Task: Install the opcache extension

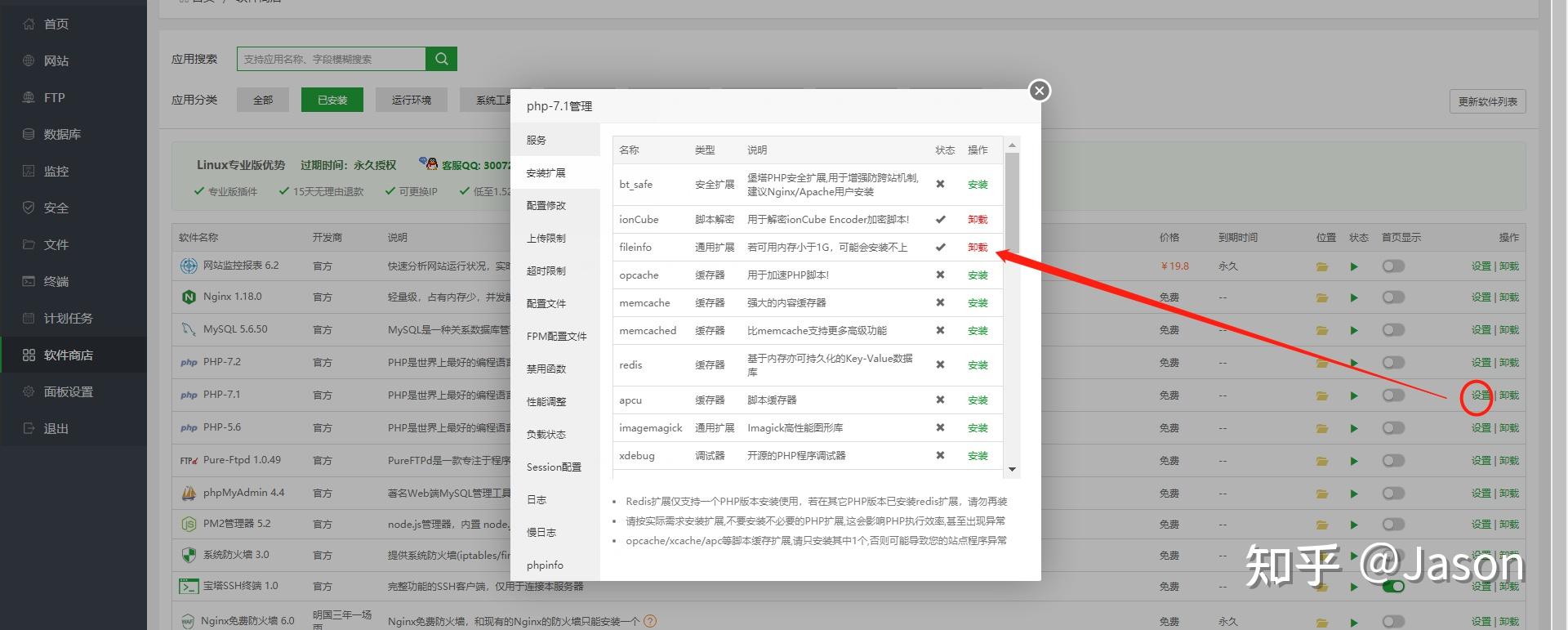Action: tap(978, 275)
